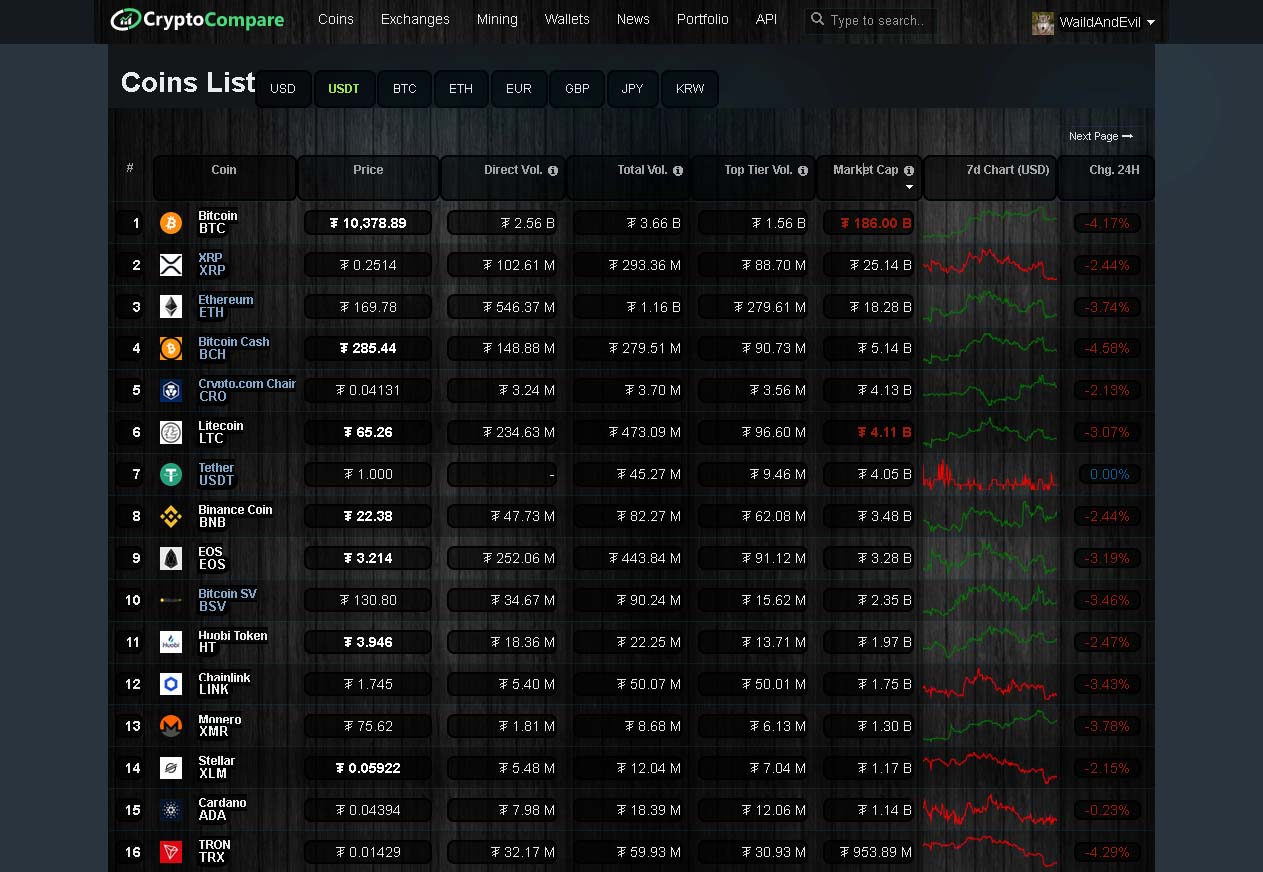Viewport: 1263px width, 872px height.
Task: Click the Market Cap info icon
Action: coord(909,171)
